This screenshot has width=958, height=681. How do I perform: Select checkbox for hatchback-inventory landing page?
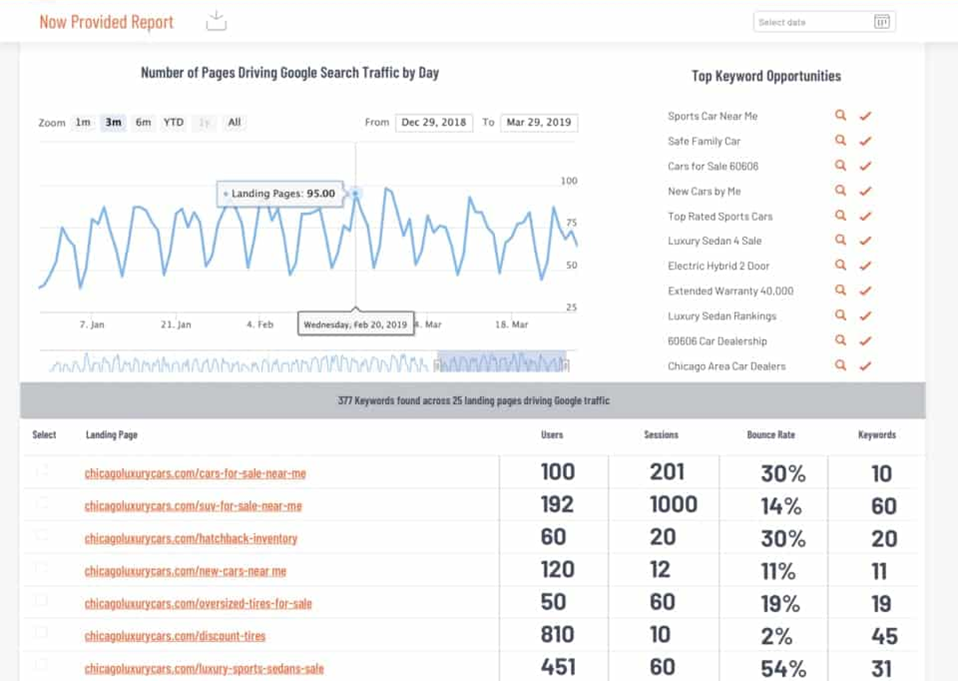(x=41, y=536)
